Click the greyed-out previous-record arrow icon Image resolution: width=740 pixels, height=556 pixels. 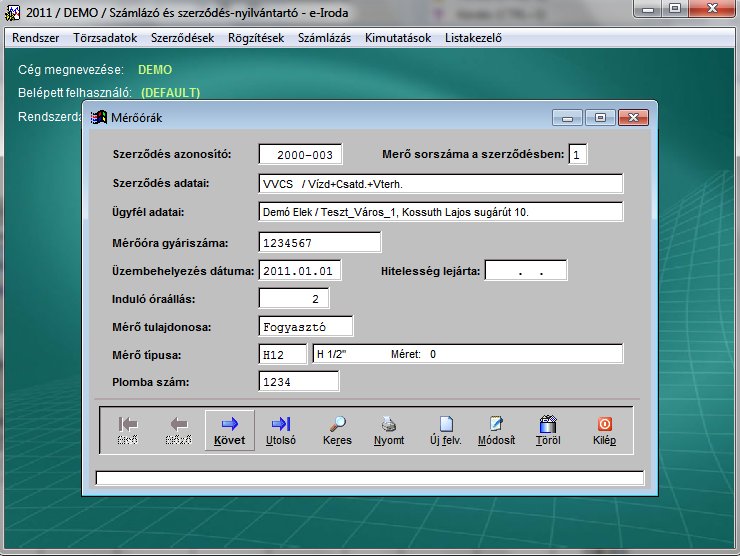178,431
